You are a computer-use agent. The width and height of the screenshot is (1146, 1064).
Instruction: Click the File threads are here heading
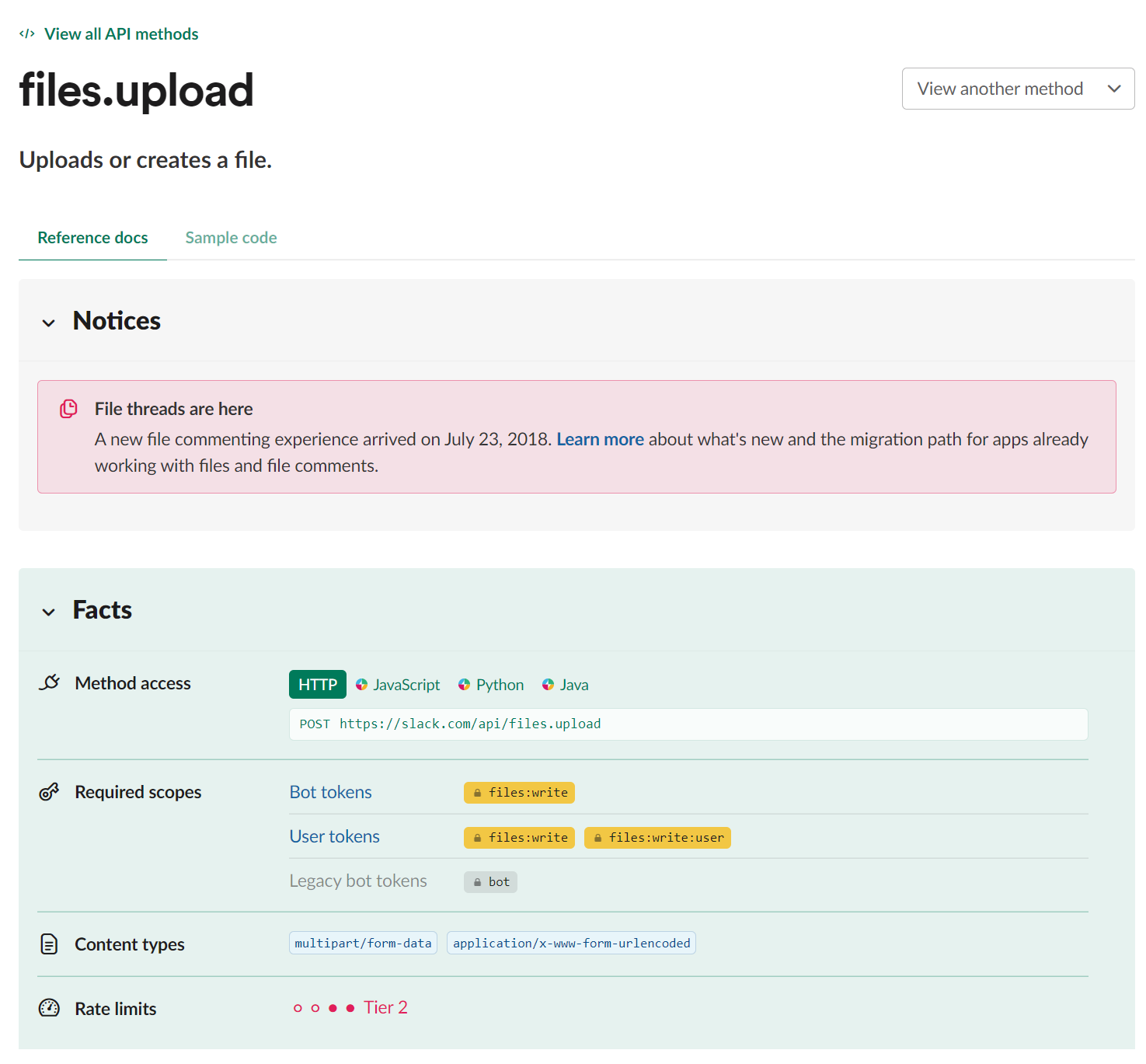click(x=174, y=409)
